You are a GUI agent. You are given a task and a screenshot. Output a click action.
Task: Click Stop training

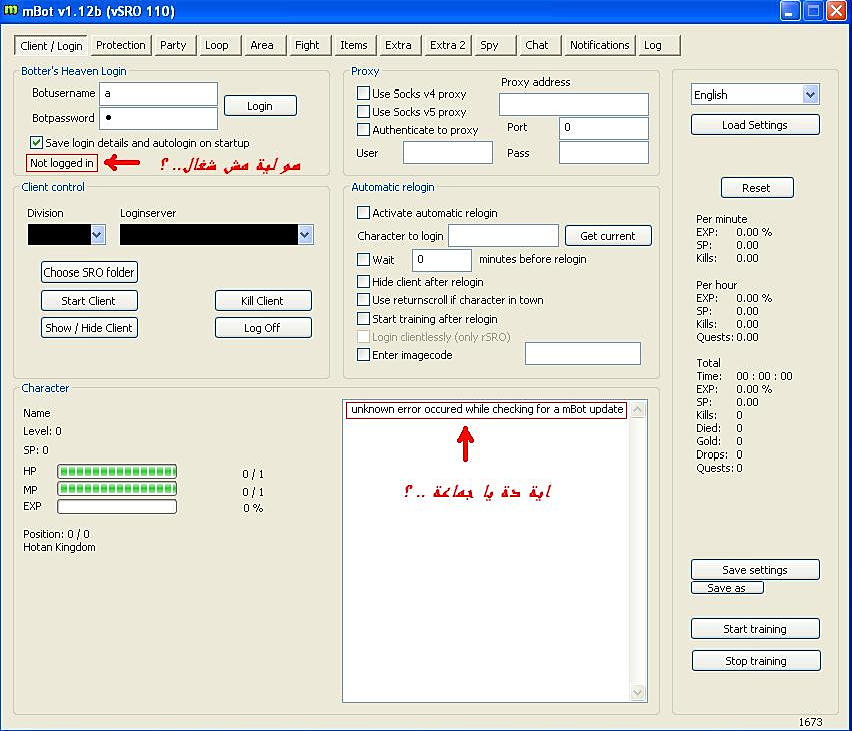click(x=756, y=661)
